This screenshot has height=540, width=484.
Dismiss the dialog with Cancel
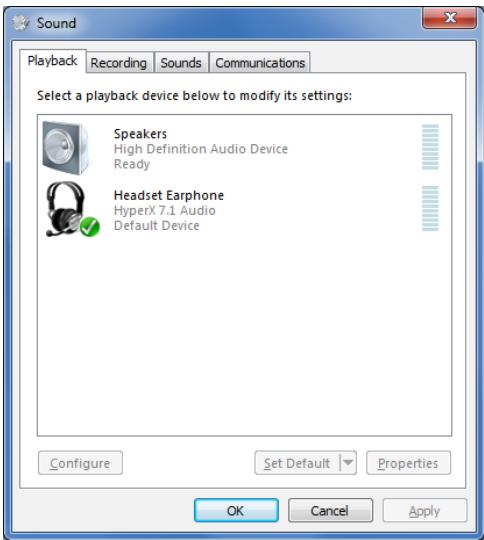click(x=330, y=510)
